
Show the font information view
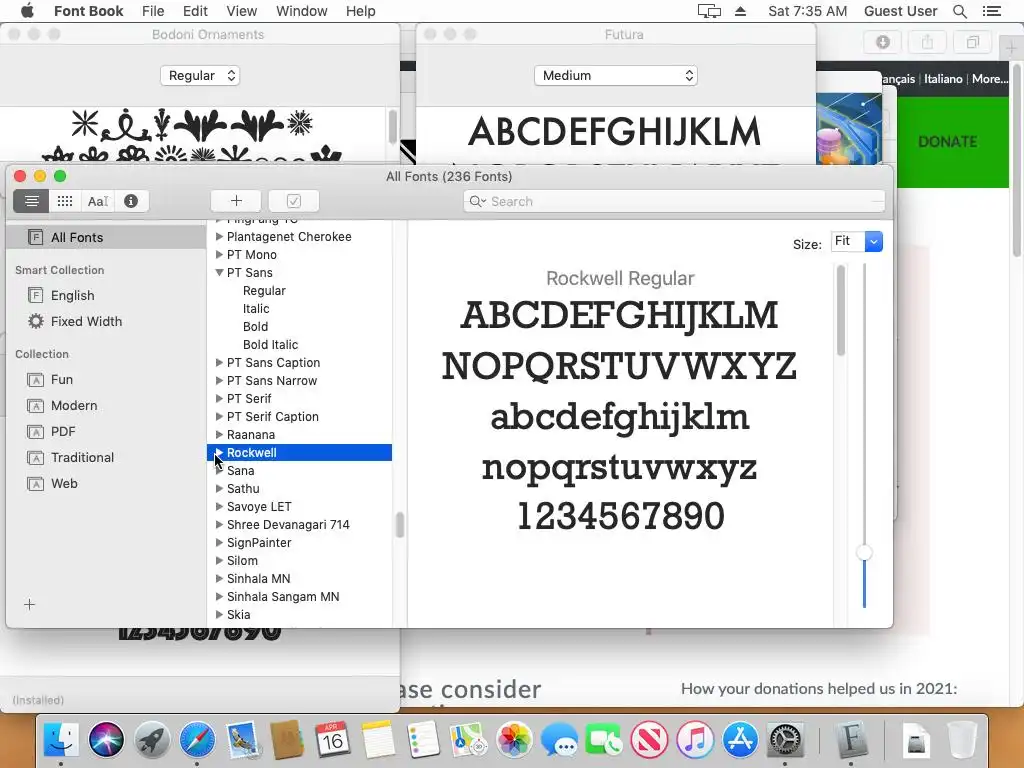(x=131, y=201)
